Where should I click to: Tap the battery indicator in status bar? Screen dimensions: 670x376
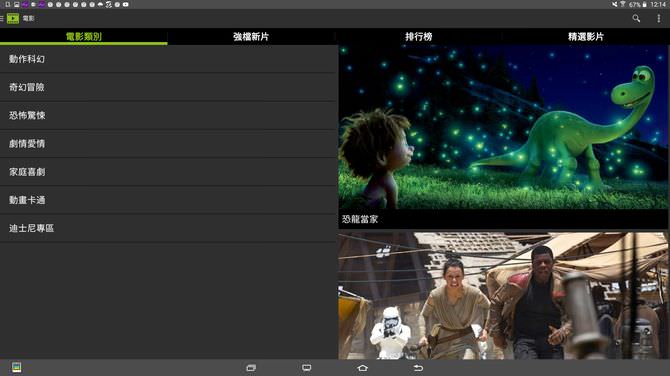644,4
